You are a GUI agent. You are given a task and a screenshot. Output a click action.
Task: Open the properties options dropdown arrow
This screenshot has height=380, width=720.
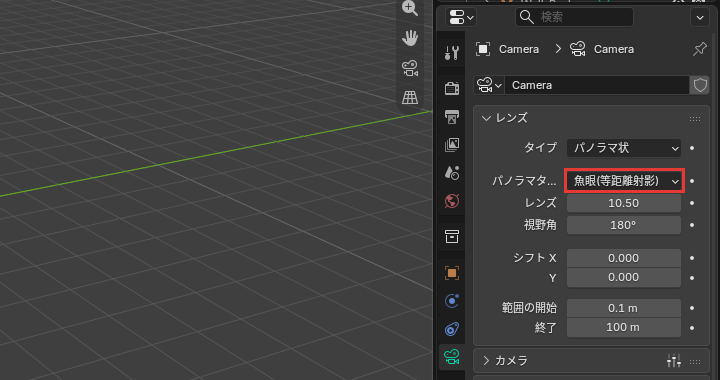click(x=700, y=17)
